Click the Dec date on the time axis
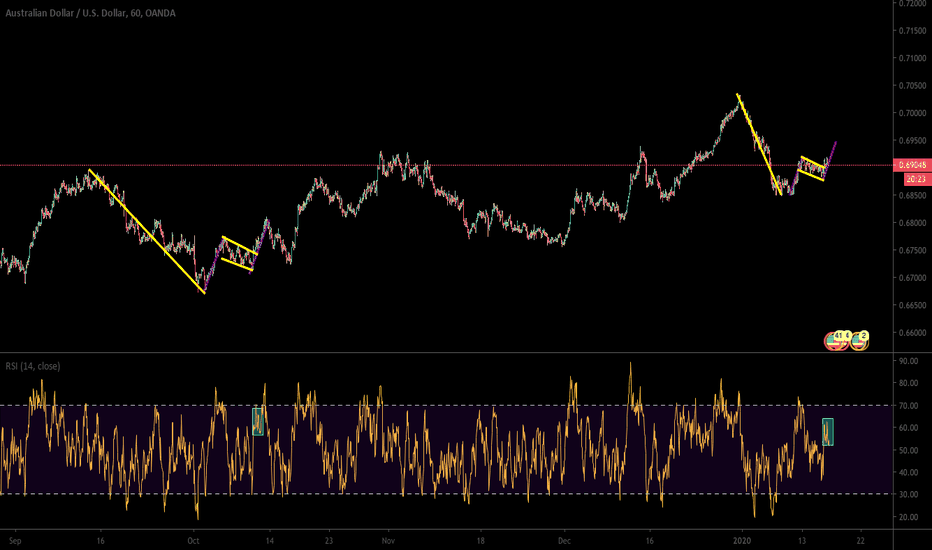 (563, 537)
